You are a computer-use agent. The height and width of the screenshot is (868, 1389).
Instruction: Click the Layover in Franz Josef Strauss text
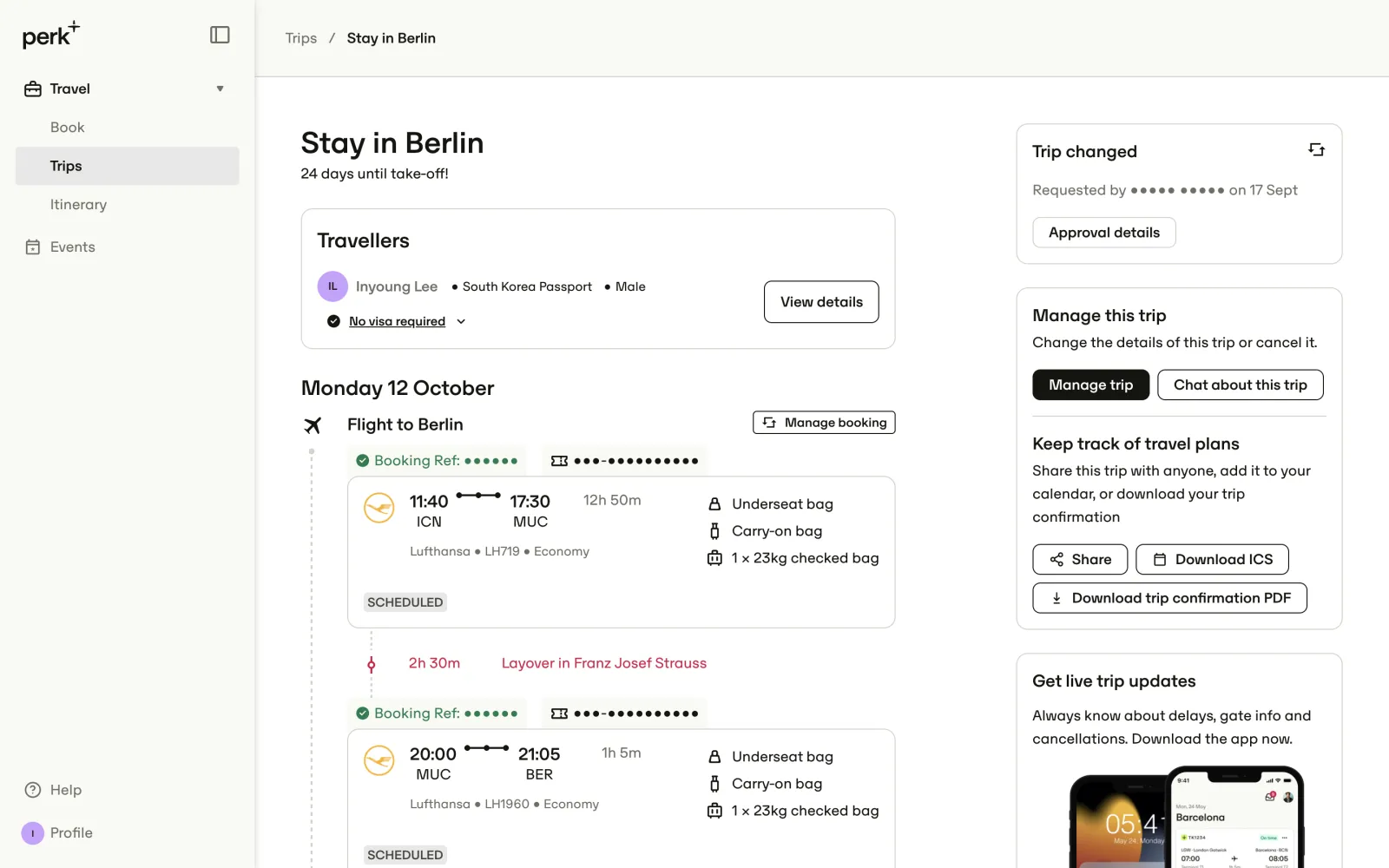[x=604, y=663]
